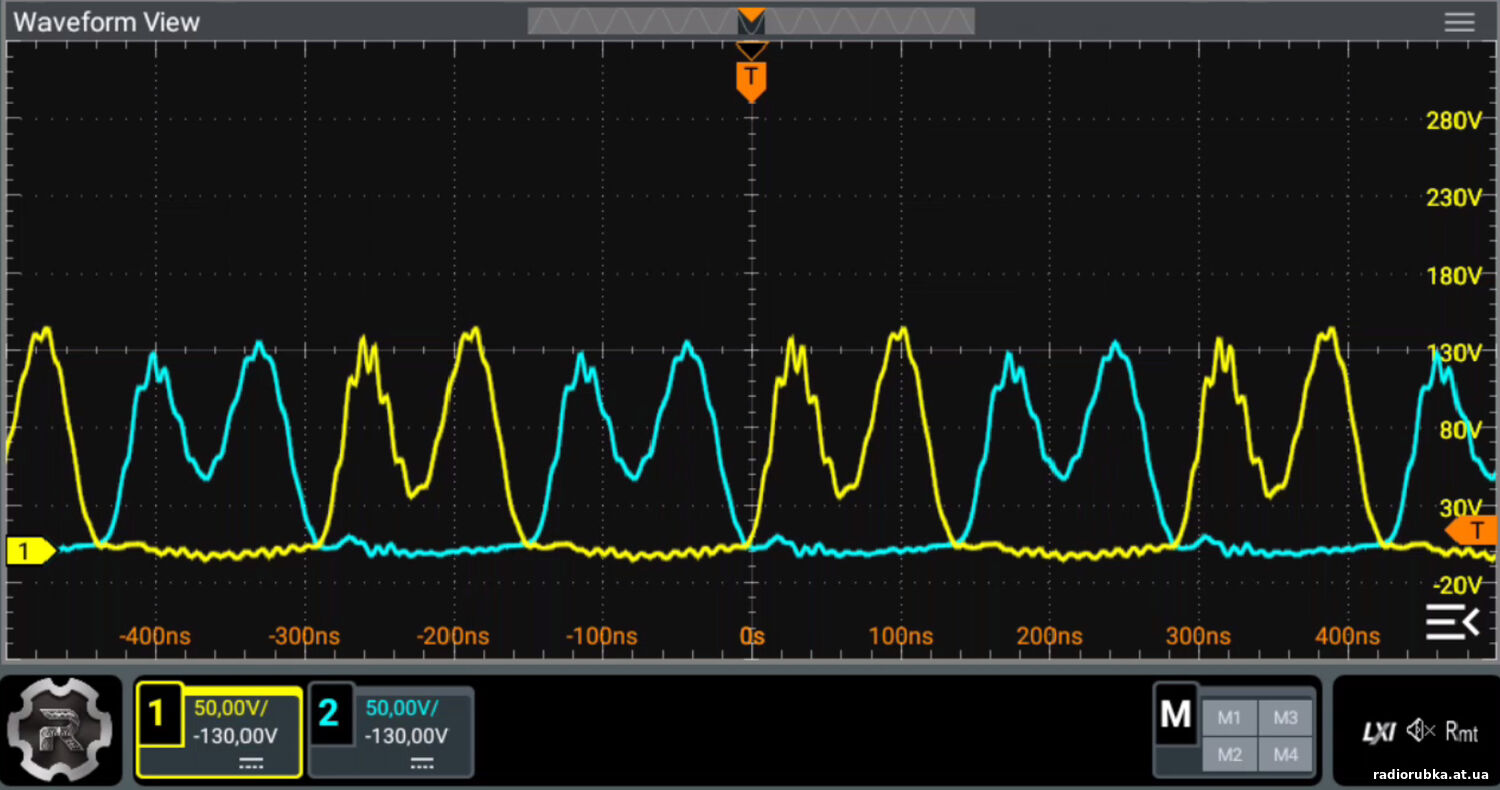Select the orange trigger position marker at top
This screenshot has width=1500, height=790.
(751, 79)
